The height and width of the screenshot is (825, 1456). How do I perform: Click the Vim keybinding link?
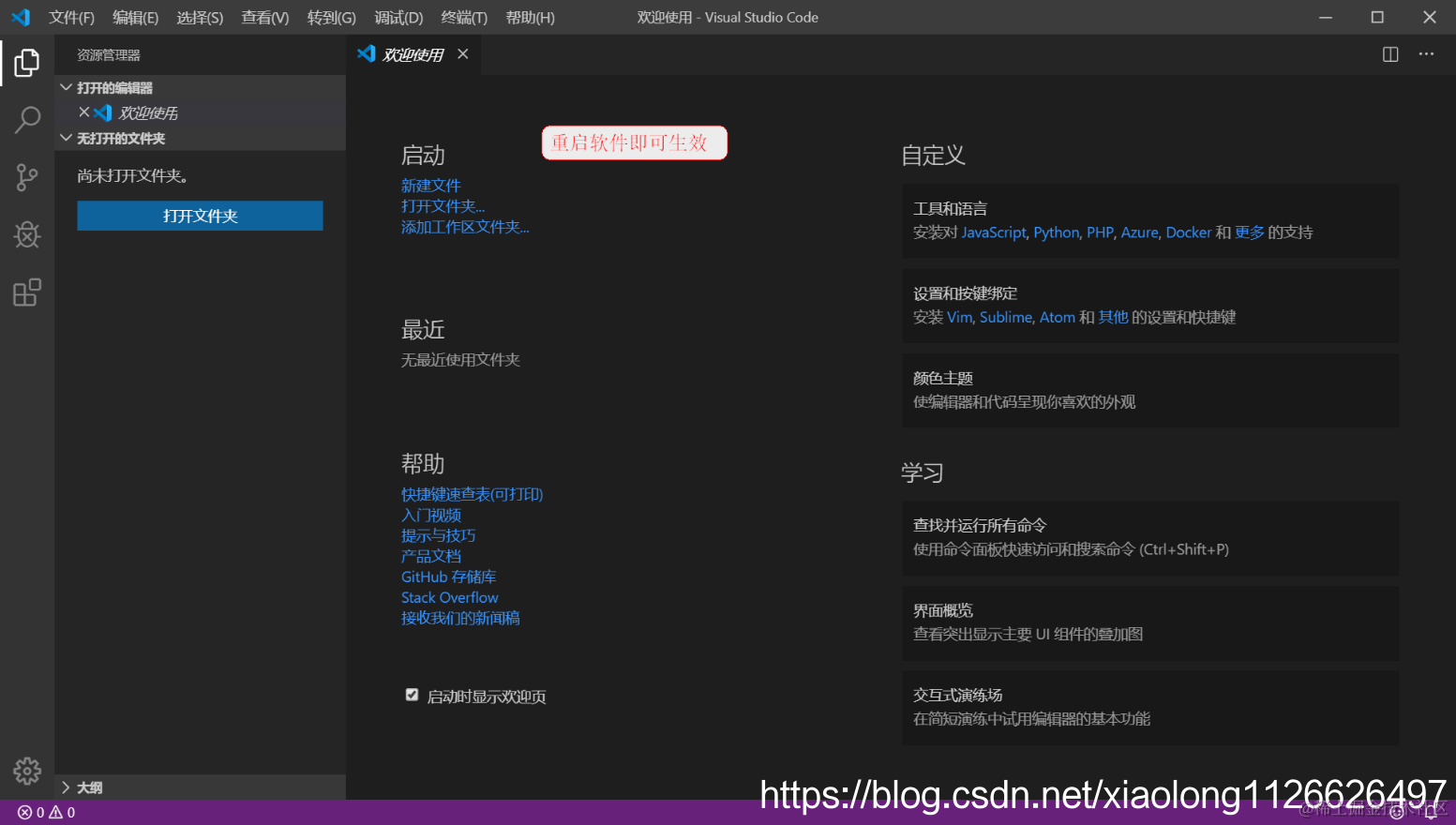click(959, 317)
